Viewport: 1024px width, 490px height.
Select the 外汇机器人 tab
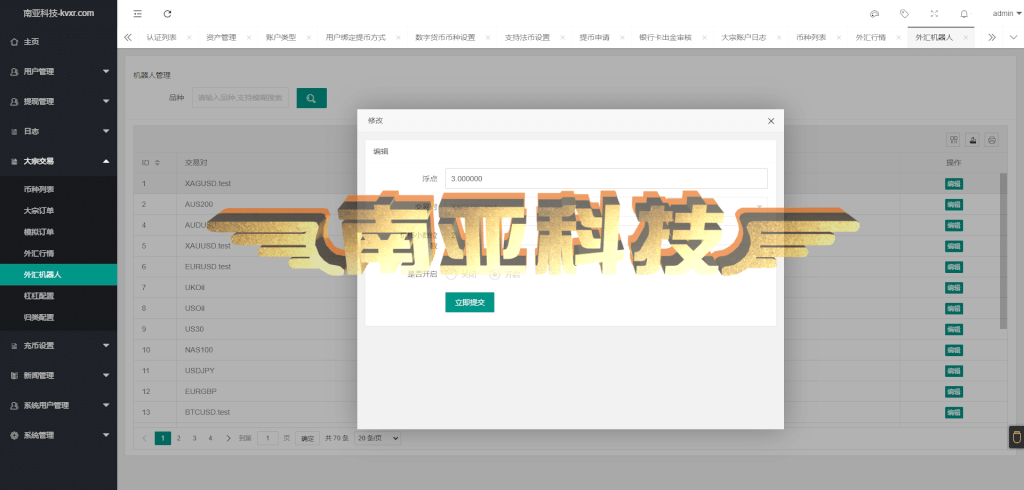coord(934,37)
